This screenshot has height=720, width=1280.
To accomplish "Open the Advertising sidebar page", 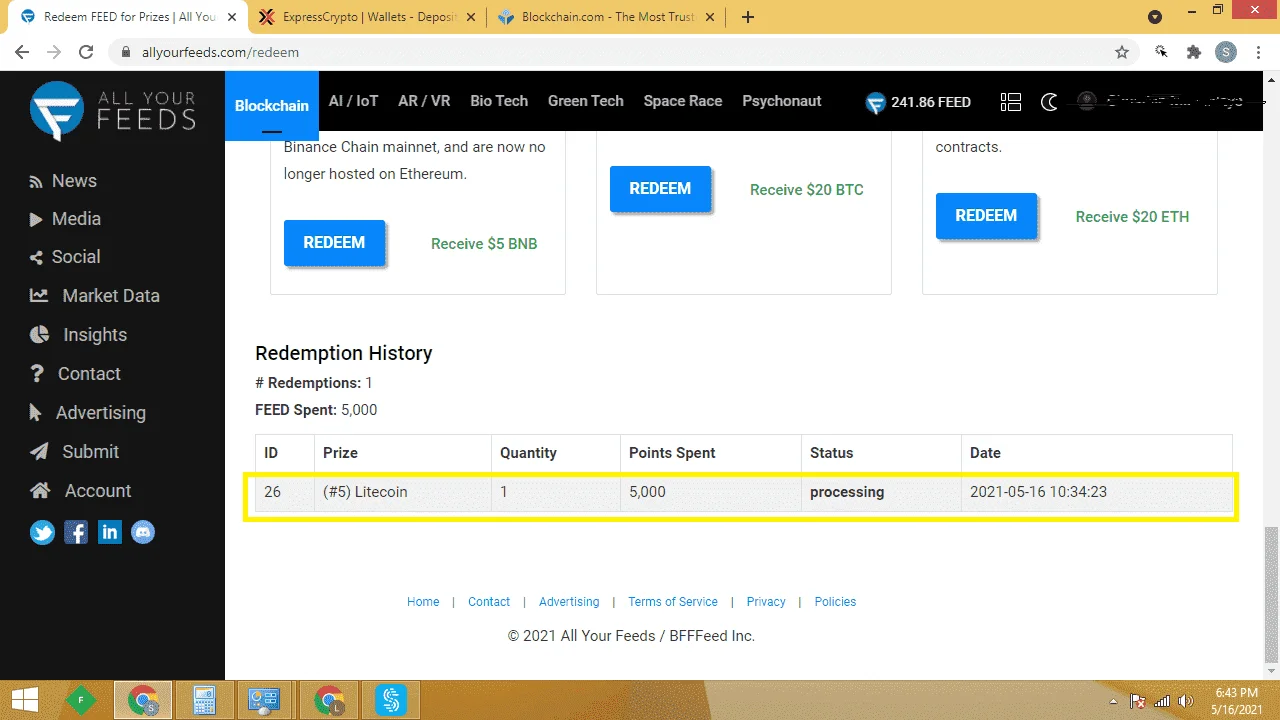I will tap(88, 413).
